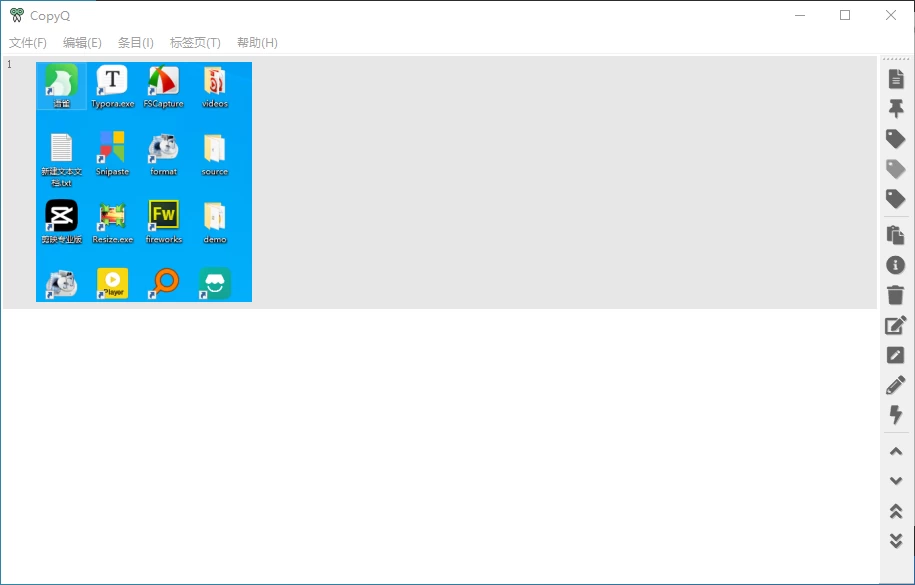Delete the item using the trash icon

[x=896, y=295]
